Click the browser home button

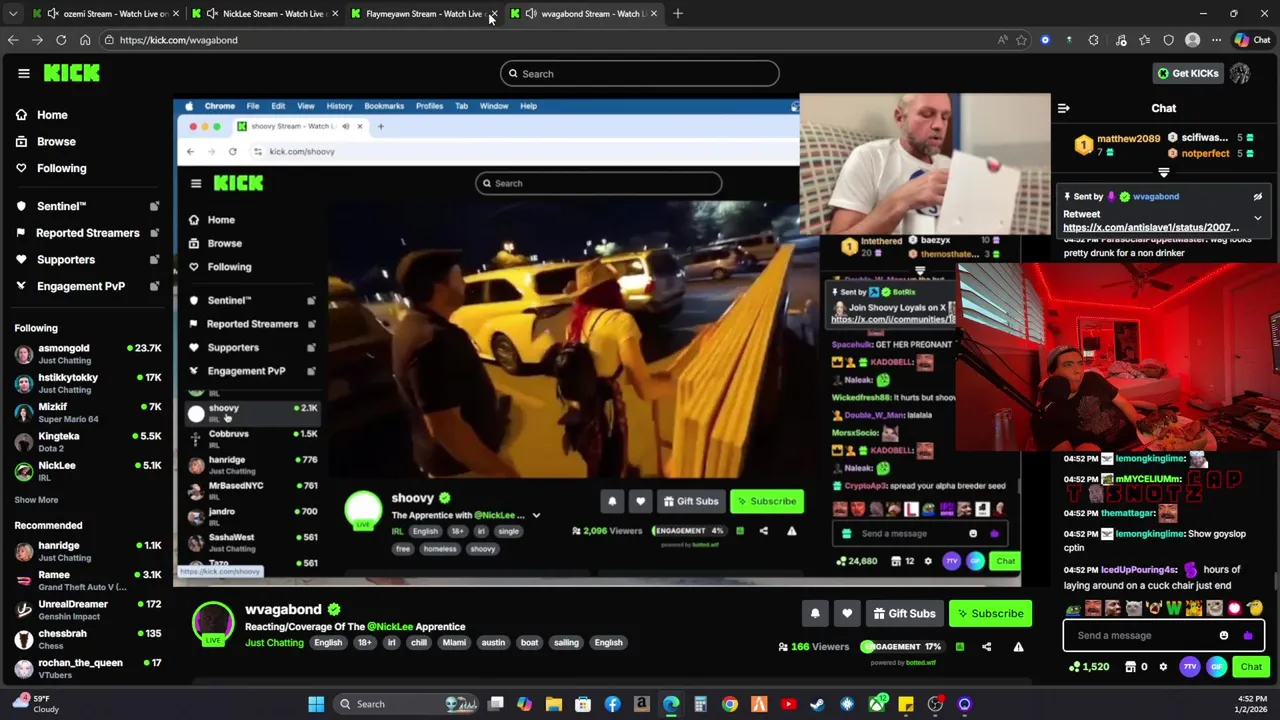85,40
